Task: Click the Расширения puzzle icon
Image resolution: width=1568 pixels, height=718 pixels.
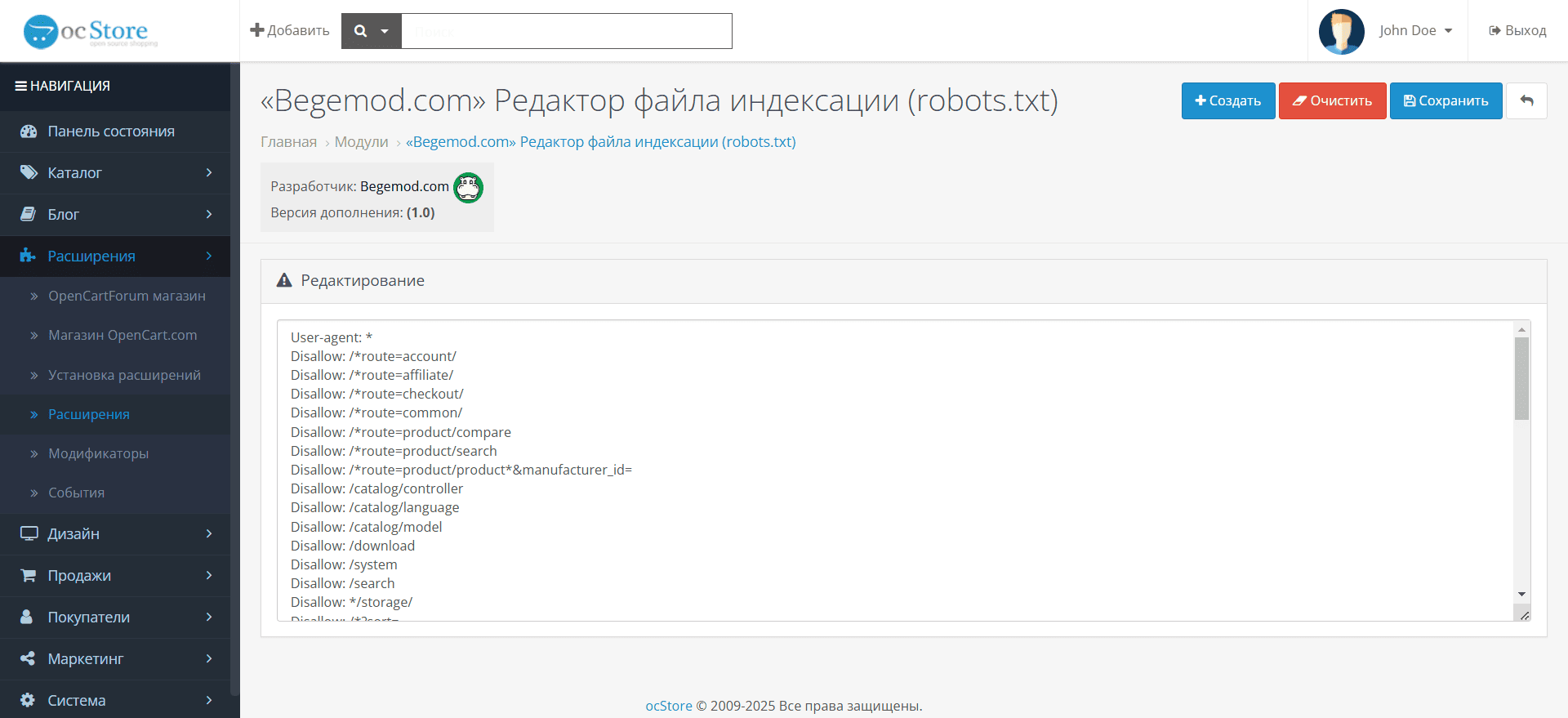Action: click(28, 256)
